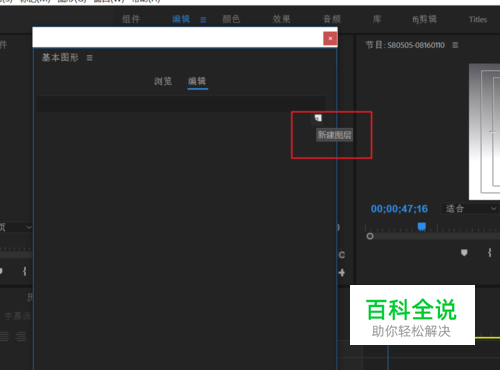Image resolution: width=500 pixels, height=370 pixels.
Task: Click the 节目: S80505-08160110 panel title
Action: tap(405, 45)
